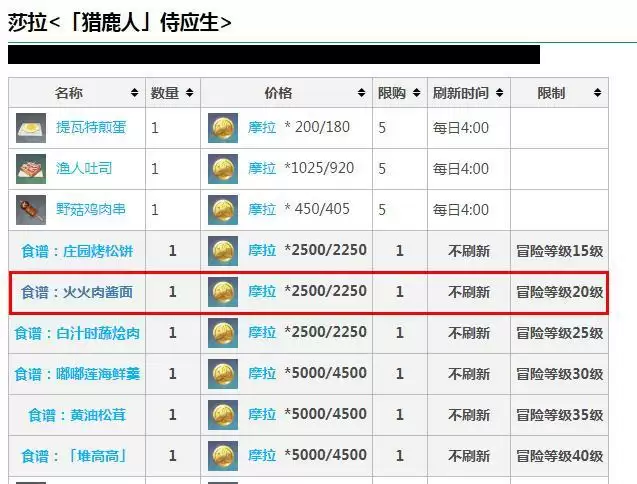Click the 提瓦特煎蛋 dish icon

click(31, 128)
